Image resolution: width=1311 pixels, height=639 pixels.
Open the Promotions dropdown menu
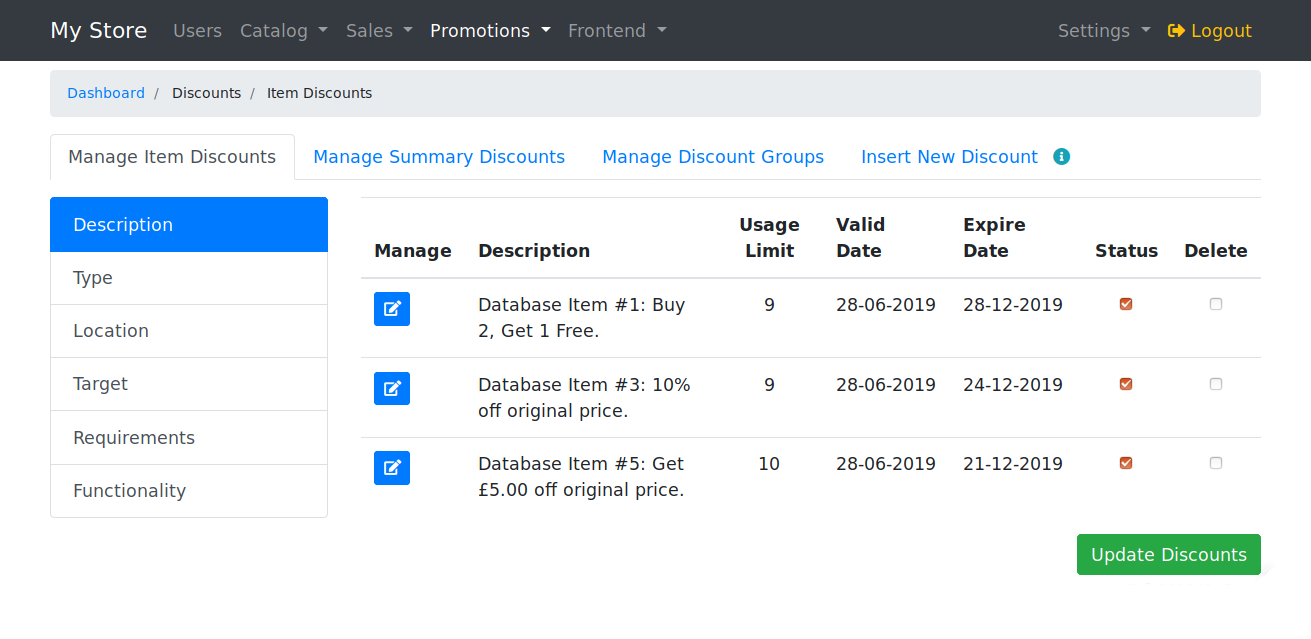pos(490,31)
